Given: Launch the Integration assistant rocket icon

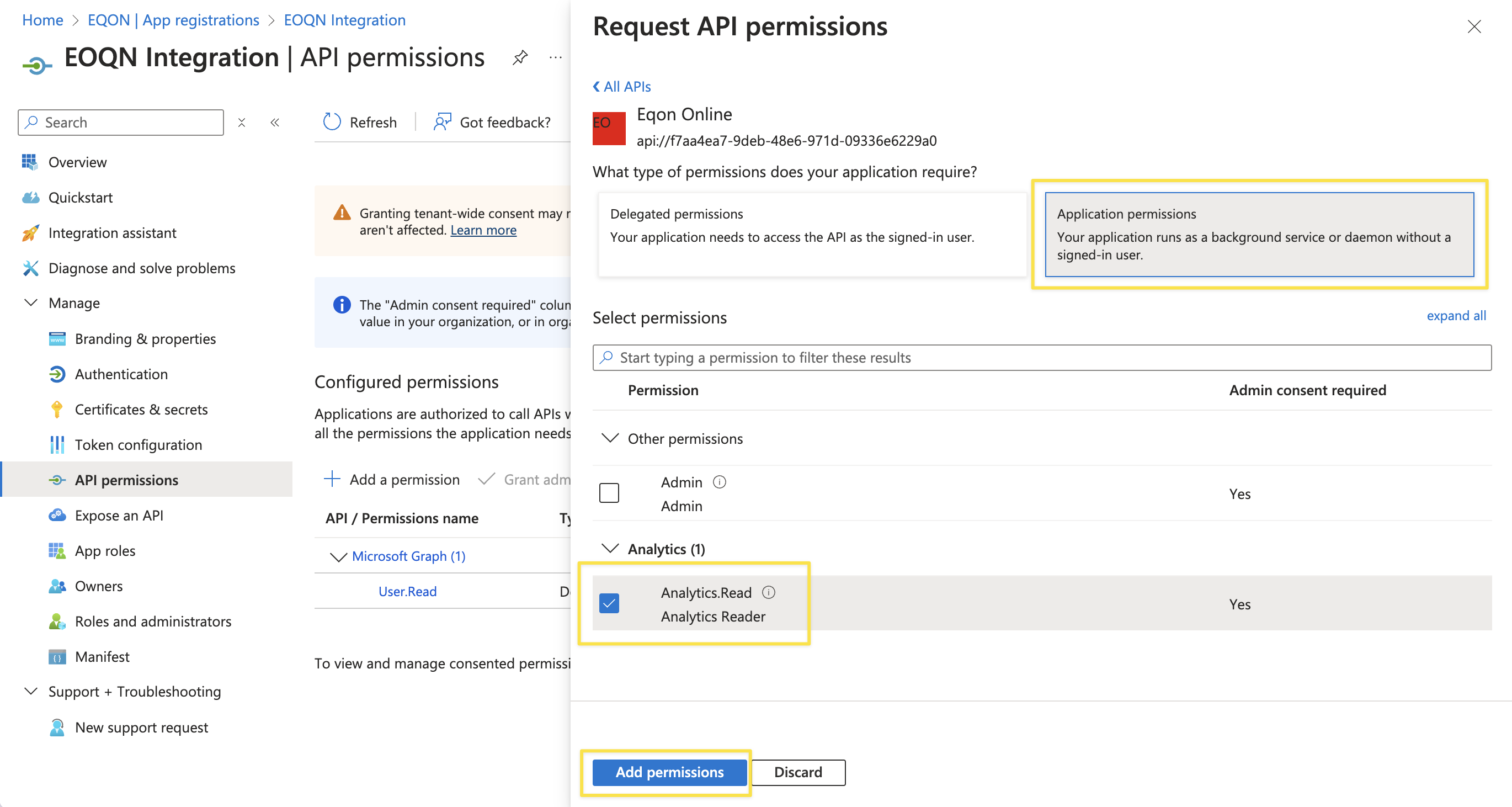Looking at the screenshot, I should click(x=30, y=233).
